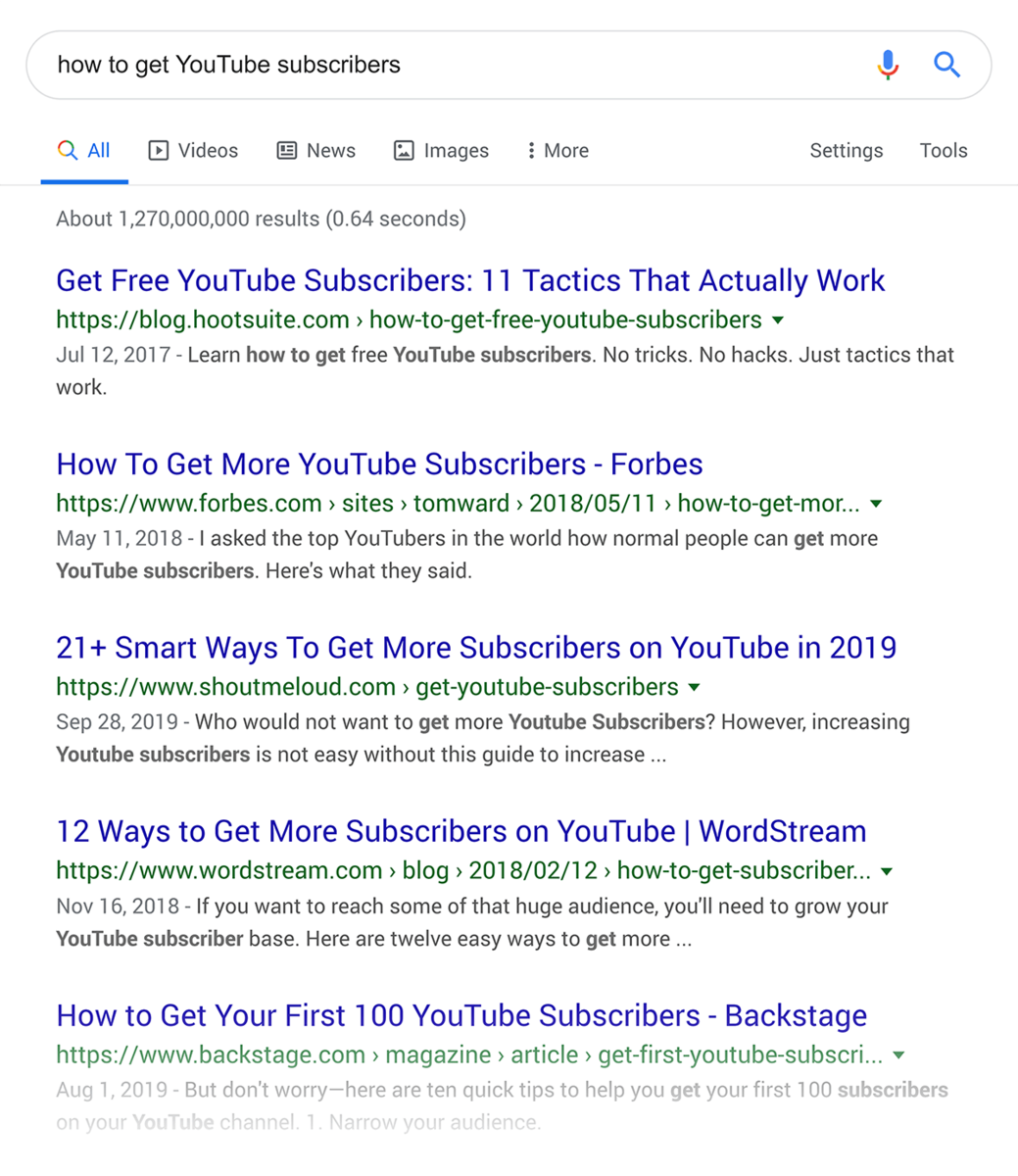Open the '12 Ways to Get More Subscribers' WordStream link
The image size is (1018, 1176).
461,831
